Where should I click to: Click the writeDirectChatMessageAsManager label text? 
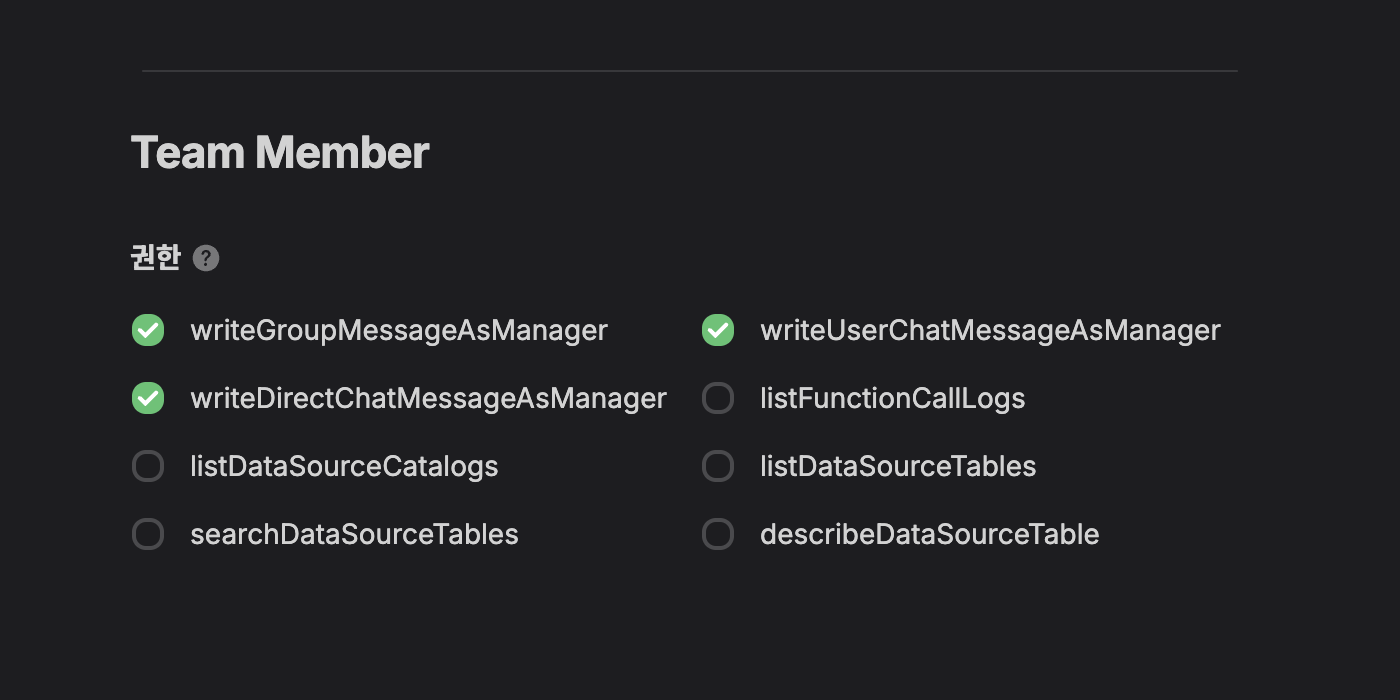[428, 398]
